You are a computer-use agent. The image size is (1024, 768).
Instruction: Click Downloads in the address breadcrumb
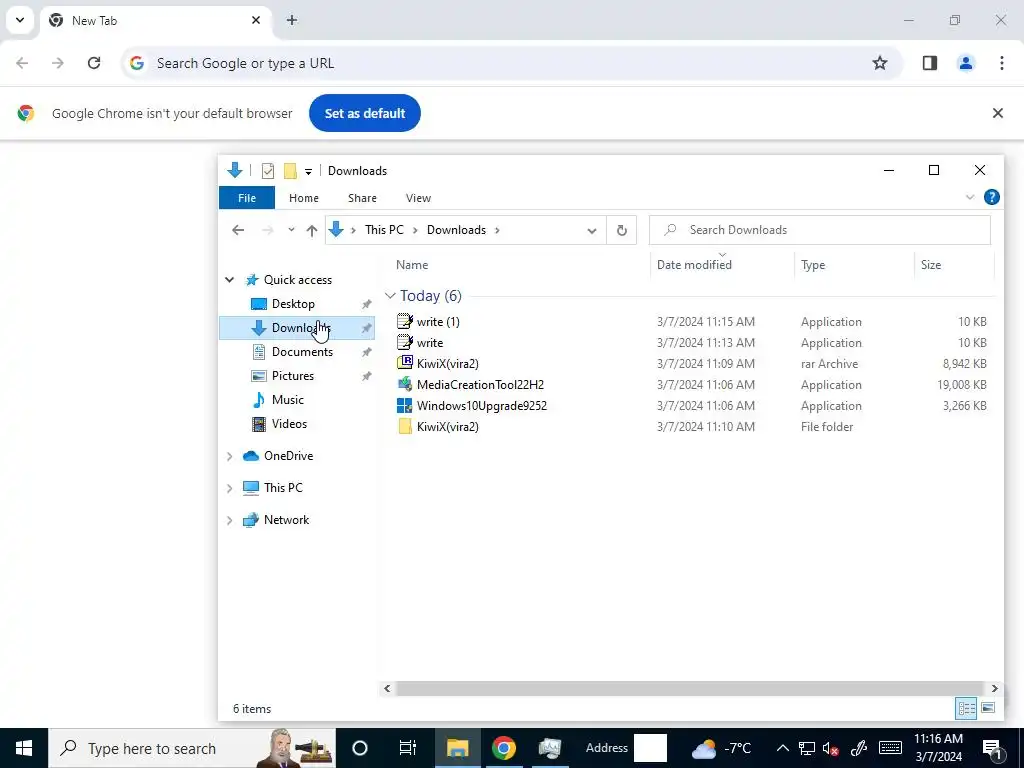(x=456, y=230)
